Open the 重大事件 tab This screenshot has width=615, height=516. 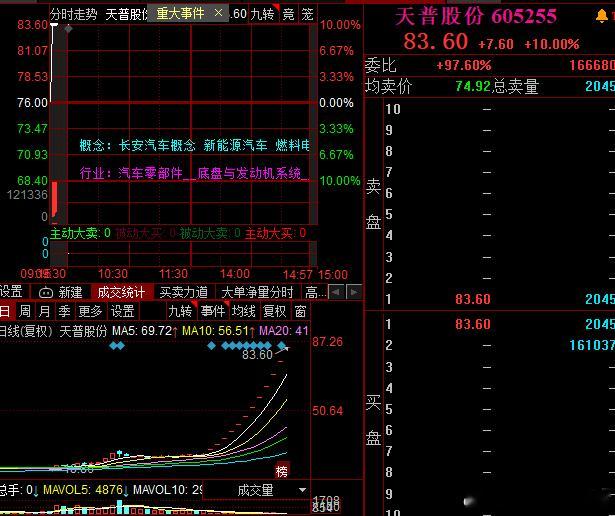click(180, 14)
